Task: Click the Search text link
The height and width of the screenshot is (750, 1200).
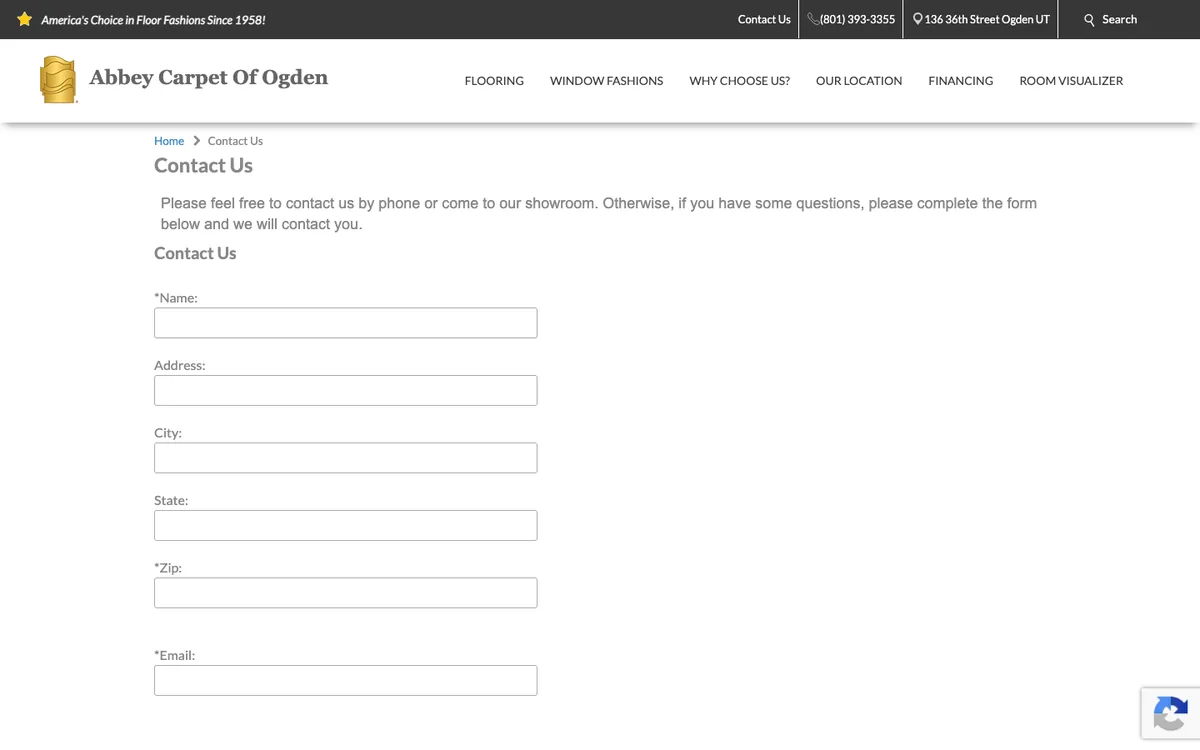Action: 1119,19
